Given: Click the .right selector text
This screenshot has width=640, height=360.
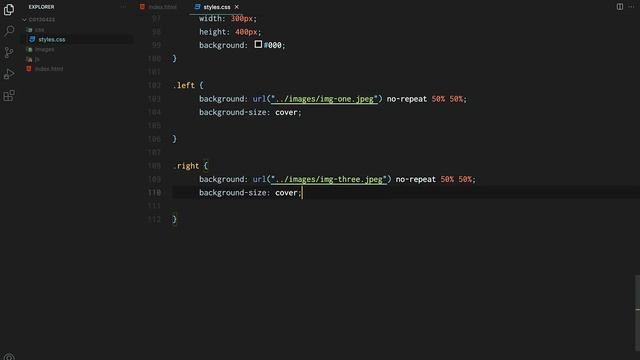Looking at the screenshot, I should [186, 166].
